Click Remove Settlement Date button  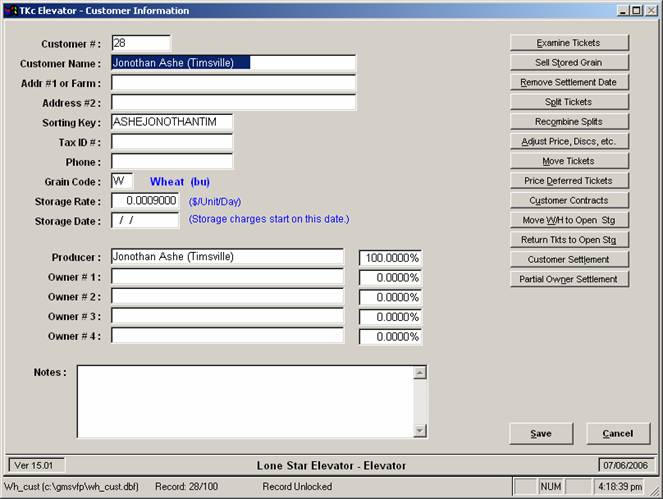(569, 82)
